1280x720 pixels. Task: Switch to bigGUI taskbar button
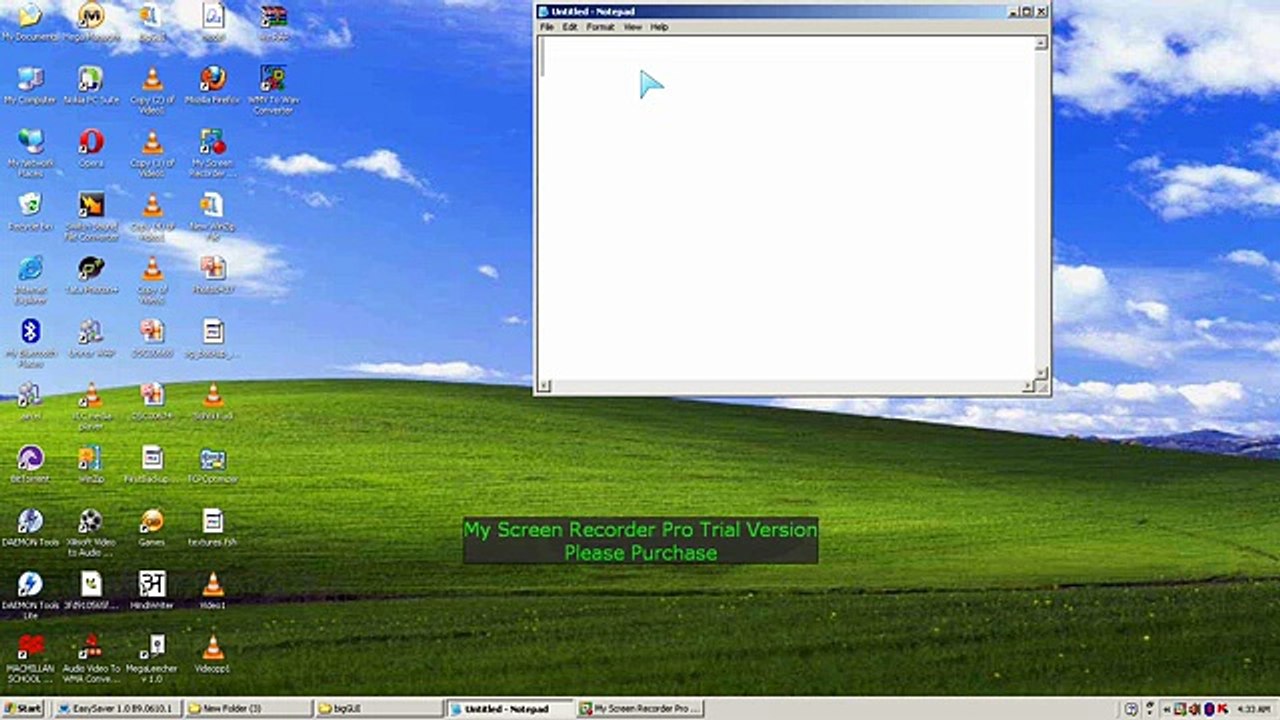click(378, 708)
